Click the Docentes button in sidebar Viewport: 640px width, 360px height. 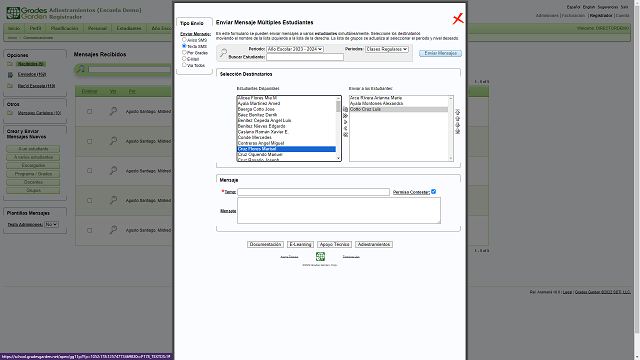coord(33,182)
